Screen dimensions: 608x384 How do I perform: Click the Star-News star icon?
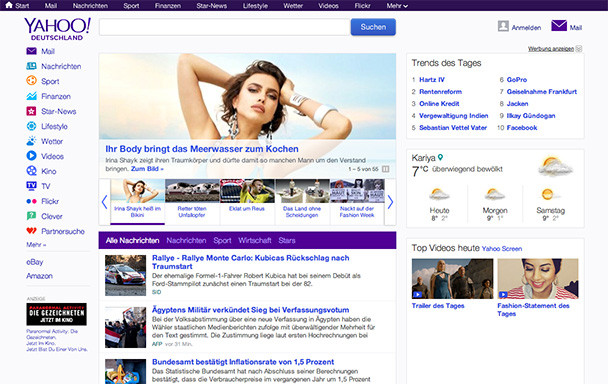[31, 111]
